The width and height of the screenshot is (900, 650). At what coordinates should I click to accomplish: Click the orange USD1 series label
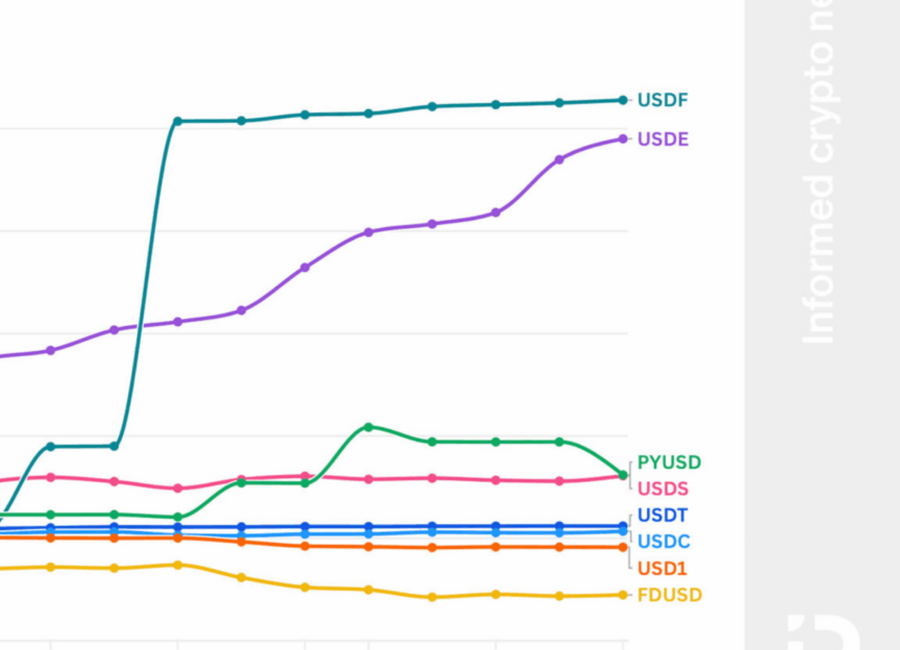point(662,569)
